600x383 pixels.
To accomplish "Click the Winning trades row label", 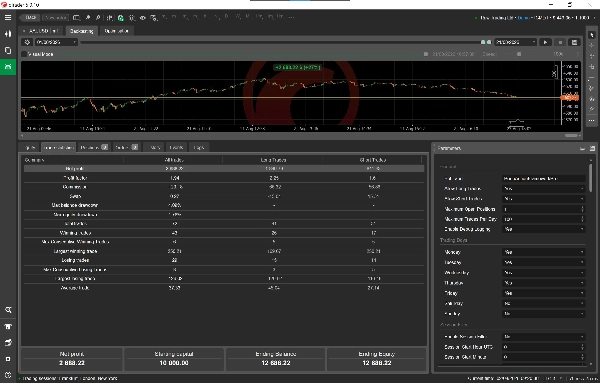I will [x=75, y=233].
